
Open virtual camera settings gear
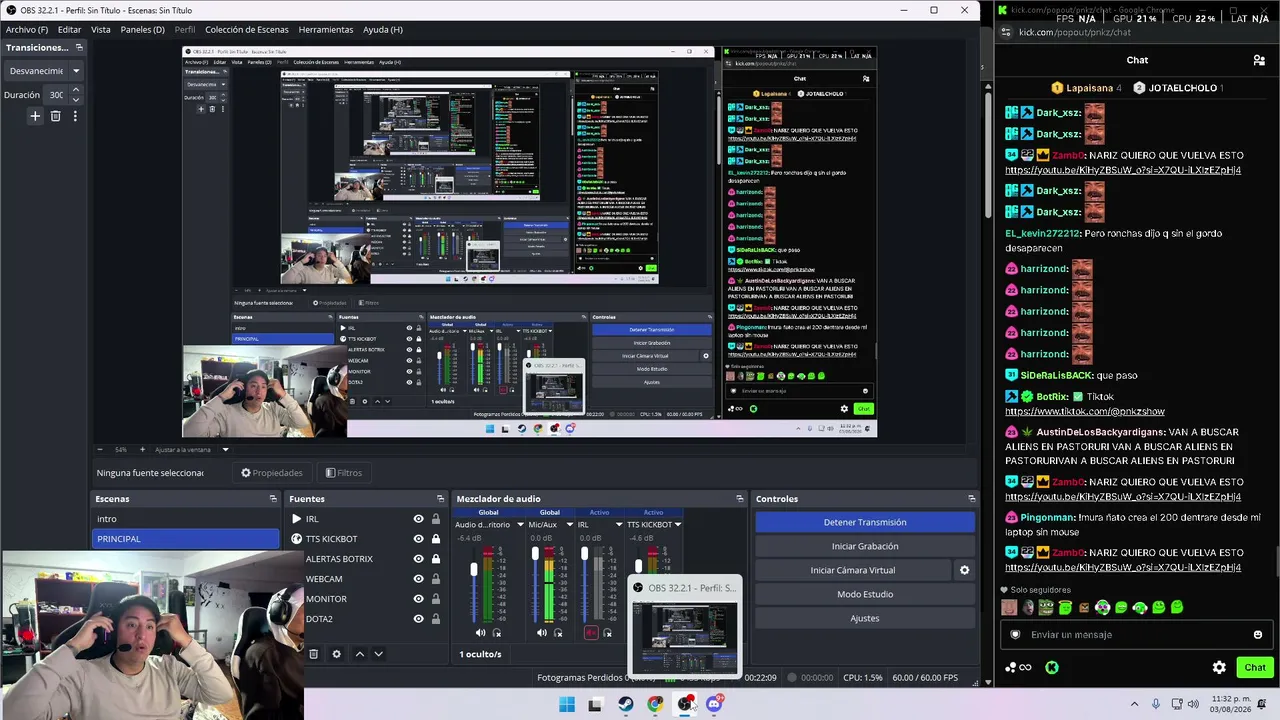click(964, 570)
